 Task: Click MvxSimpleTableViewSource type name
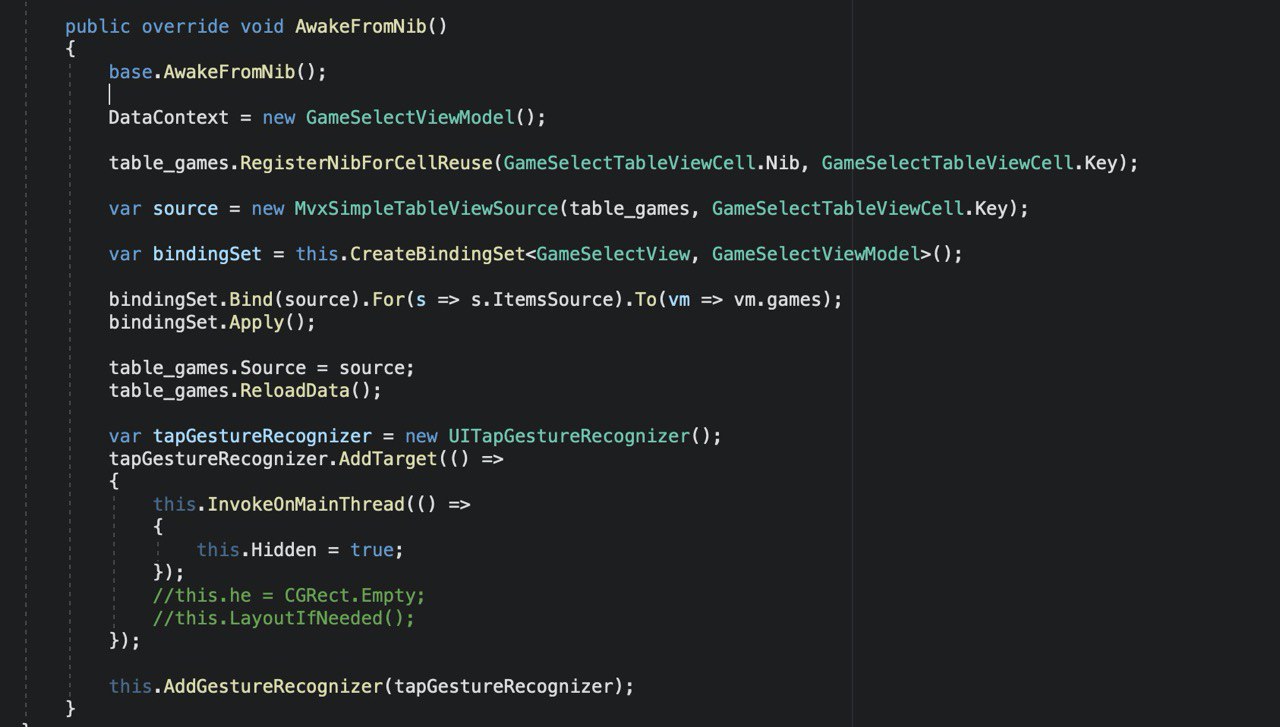426,208
